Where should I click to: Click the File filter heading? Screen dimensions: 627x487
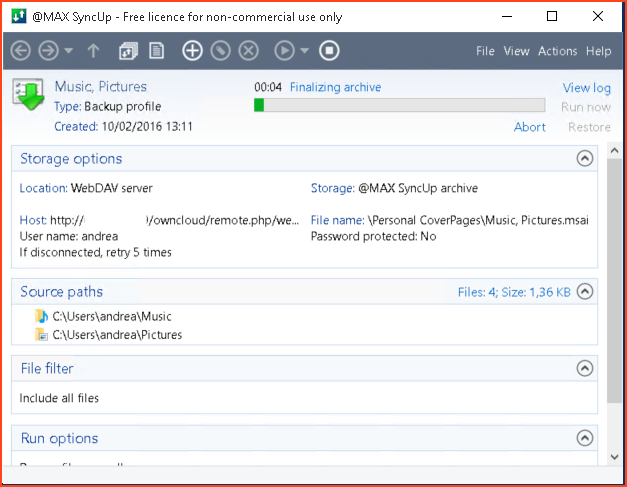[x=47, y=368]
